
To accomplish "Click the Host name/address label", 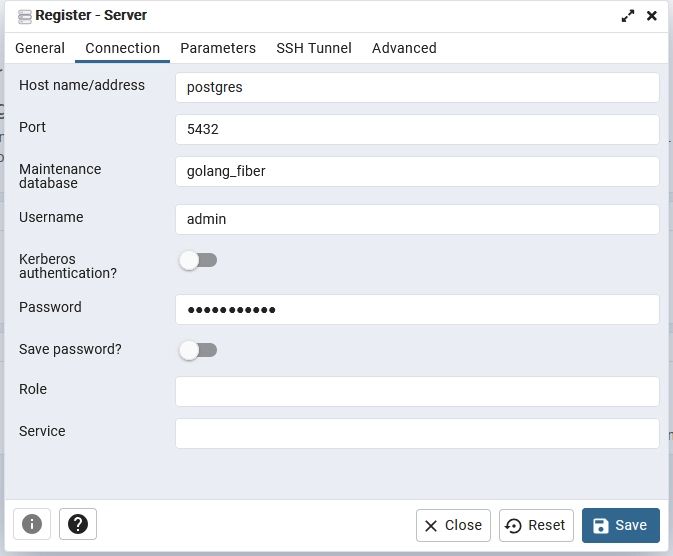I will pyautogui.click(x=82, y=85).
